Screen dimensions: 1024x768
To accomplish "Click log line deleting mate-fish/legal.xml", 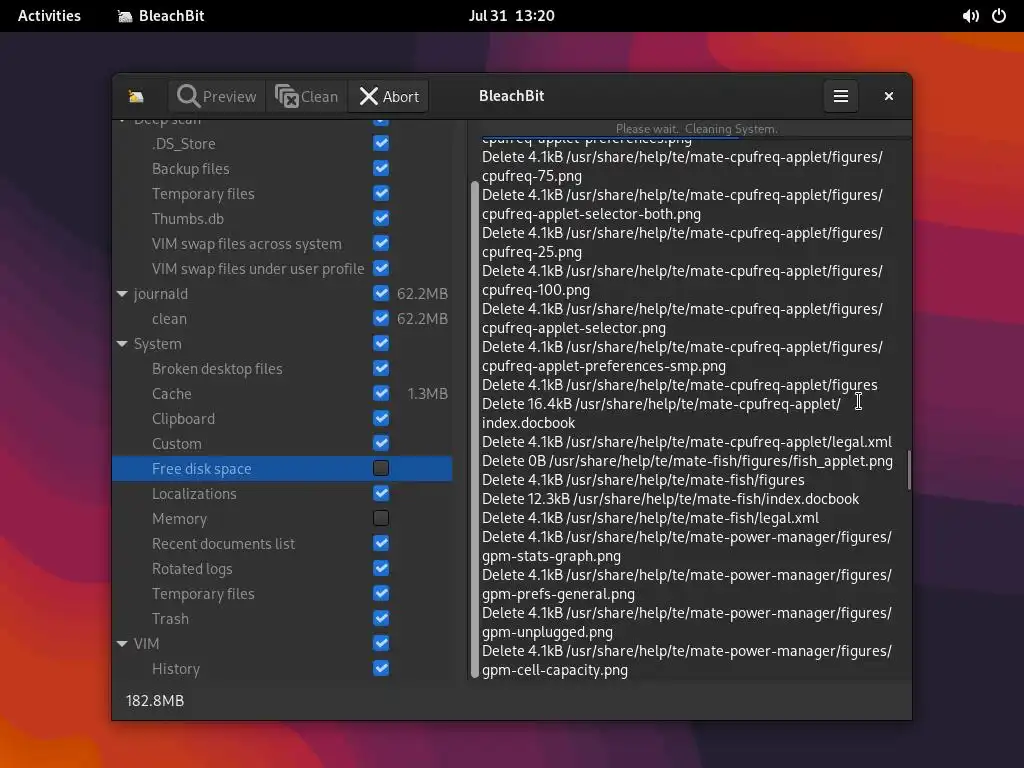I will pyautogui.click(x=650, y=518).
